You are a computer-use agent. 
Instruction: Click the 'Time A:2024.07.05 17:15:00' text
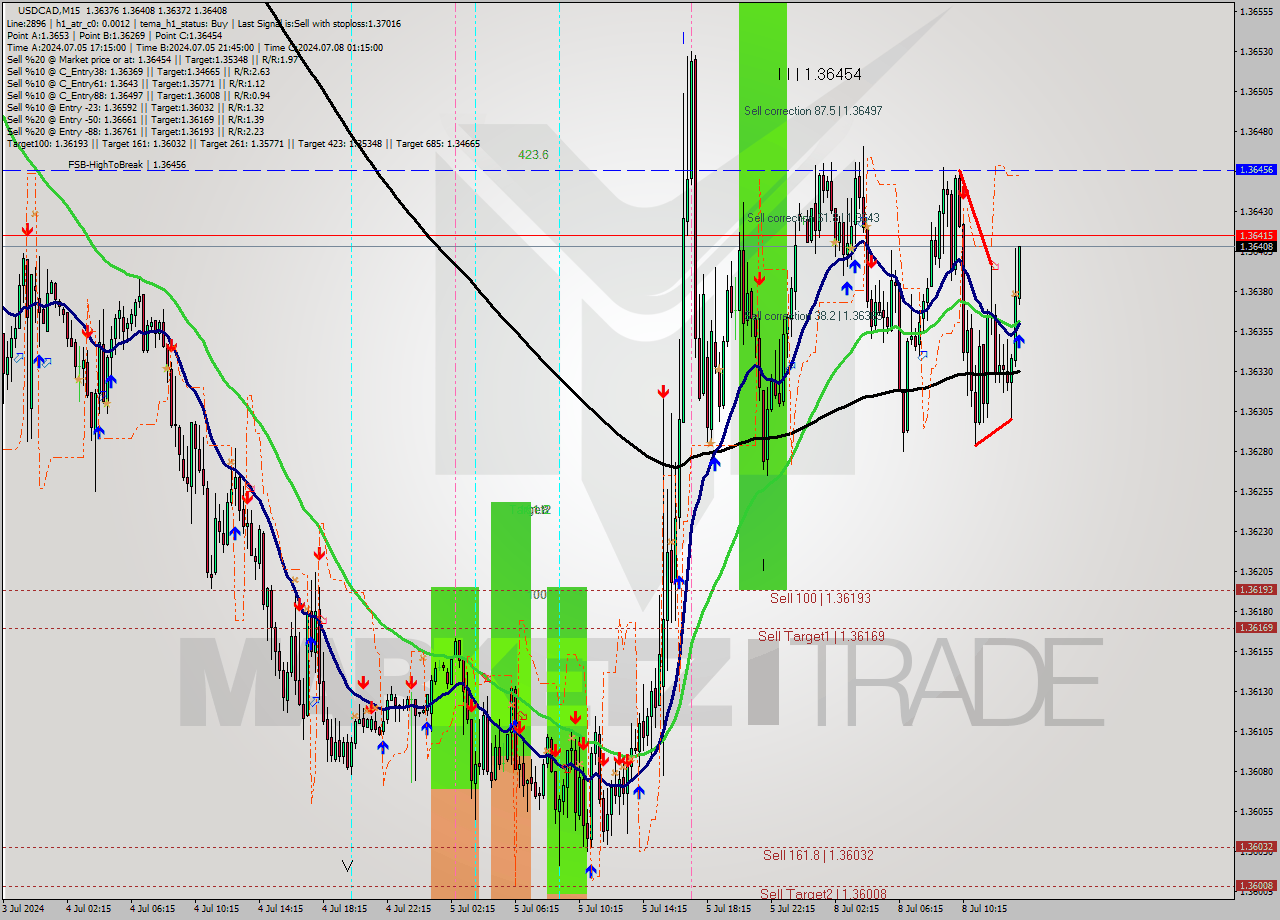tap(66, 47)
